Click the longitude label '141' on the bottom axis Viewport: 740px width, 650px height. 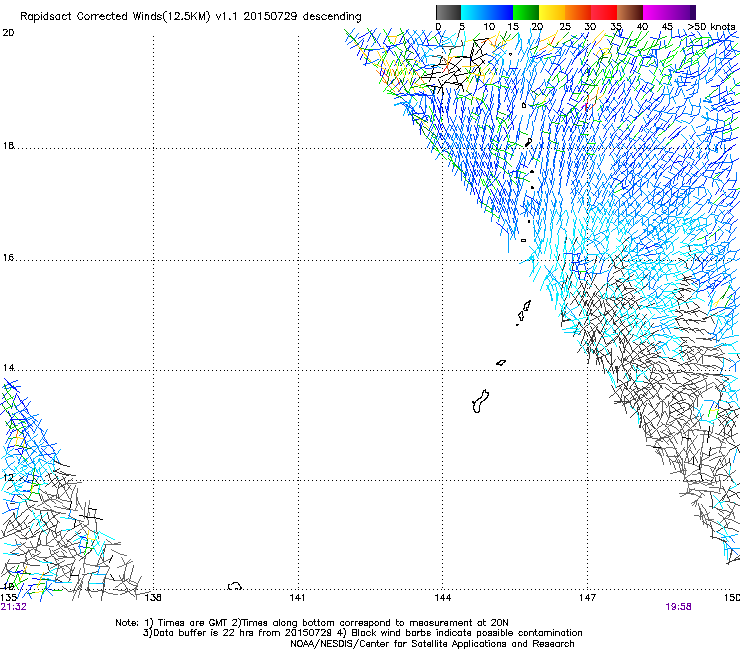pyautogui.click(x=297, y=598)
